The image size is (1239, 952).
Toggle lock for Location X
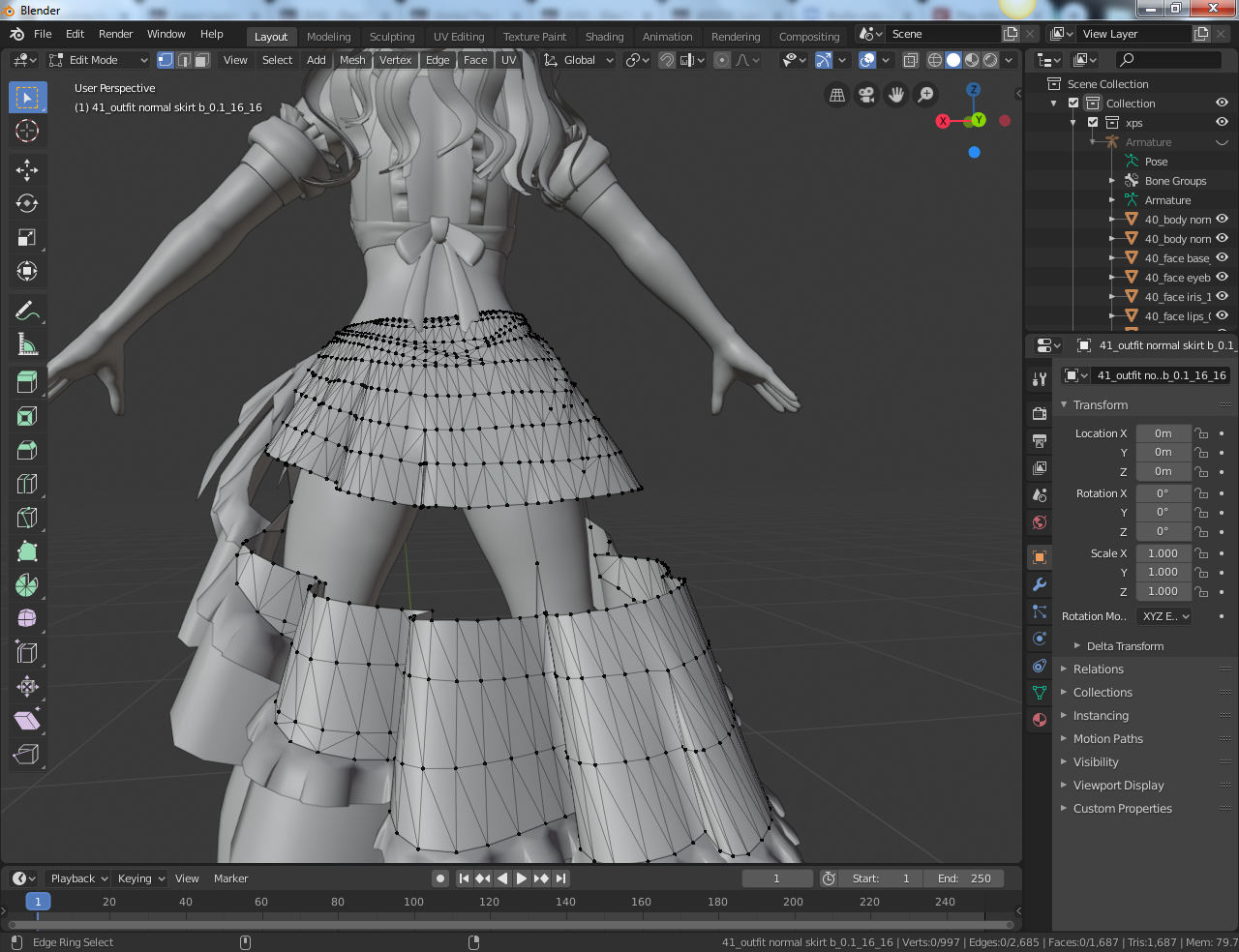[1201, 433]
